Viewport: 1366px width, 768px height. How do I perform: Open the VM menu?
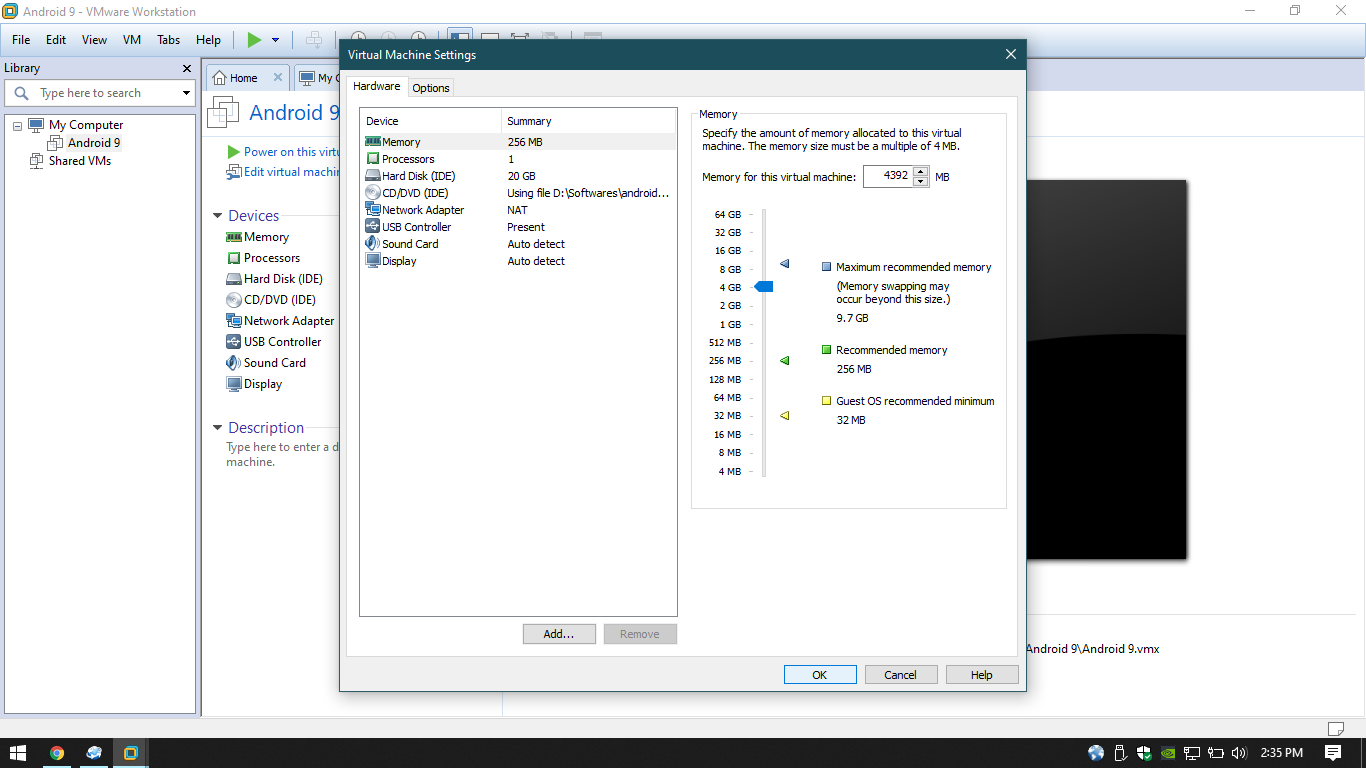coord(131,40)
